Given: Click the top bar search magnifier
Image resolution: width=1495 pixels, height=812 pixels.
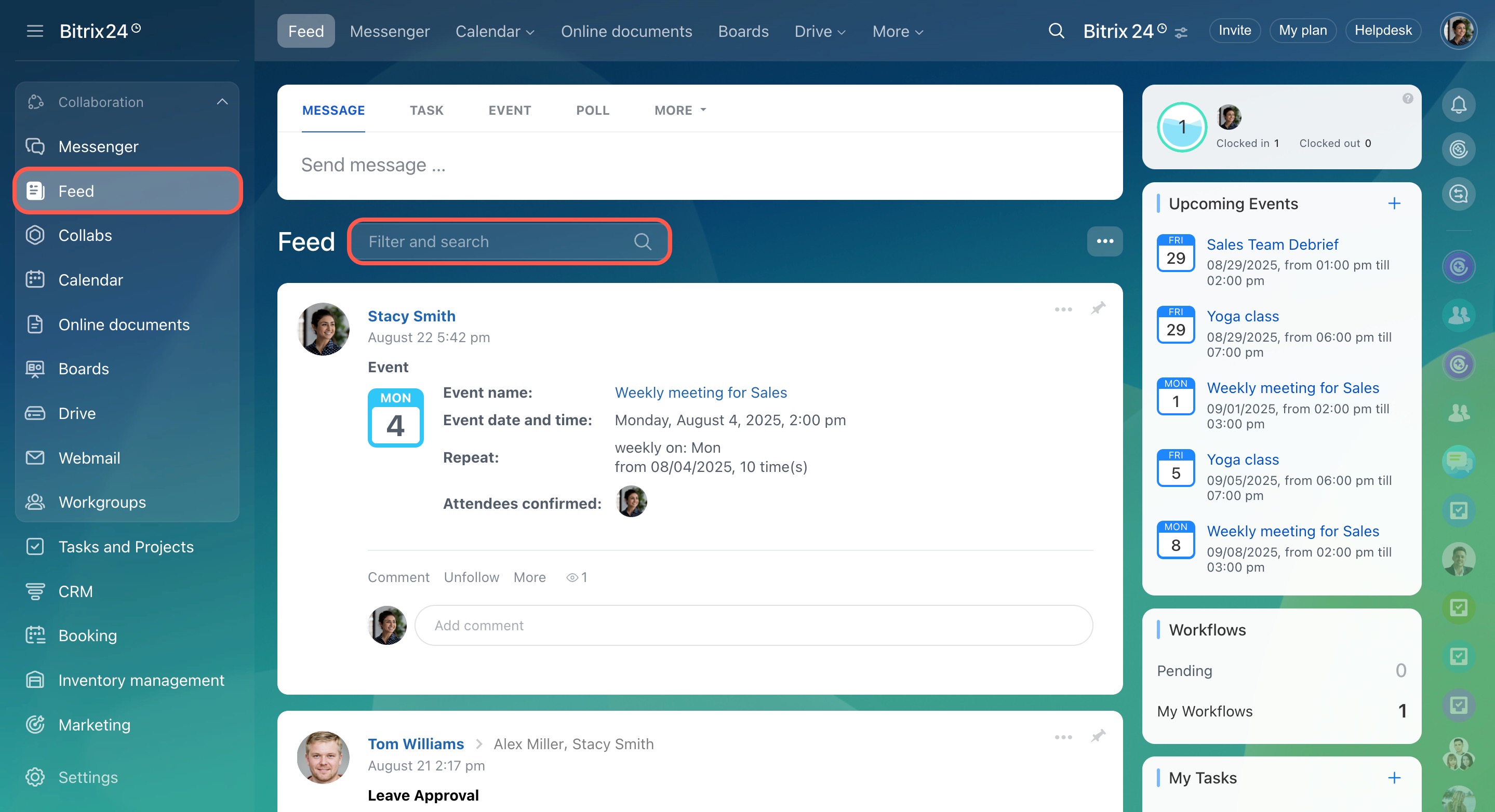Looking at the screenshot, I should pos(1056,31).
